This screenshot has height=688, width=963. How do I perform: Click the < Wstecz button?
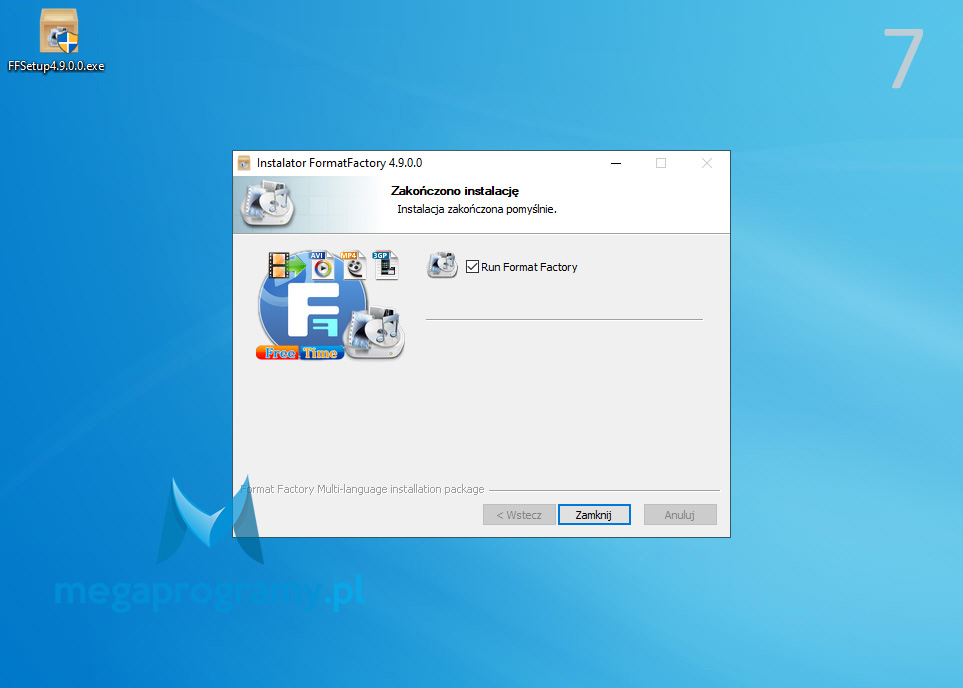pyautogui.click(x=519, y=515)
